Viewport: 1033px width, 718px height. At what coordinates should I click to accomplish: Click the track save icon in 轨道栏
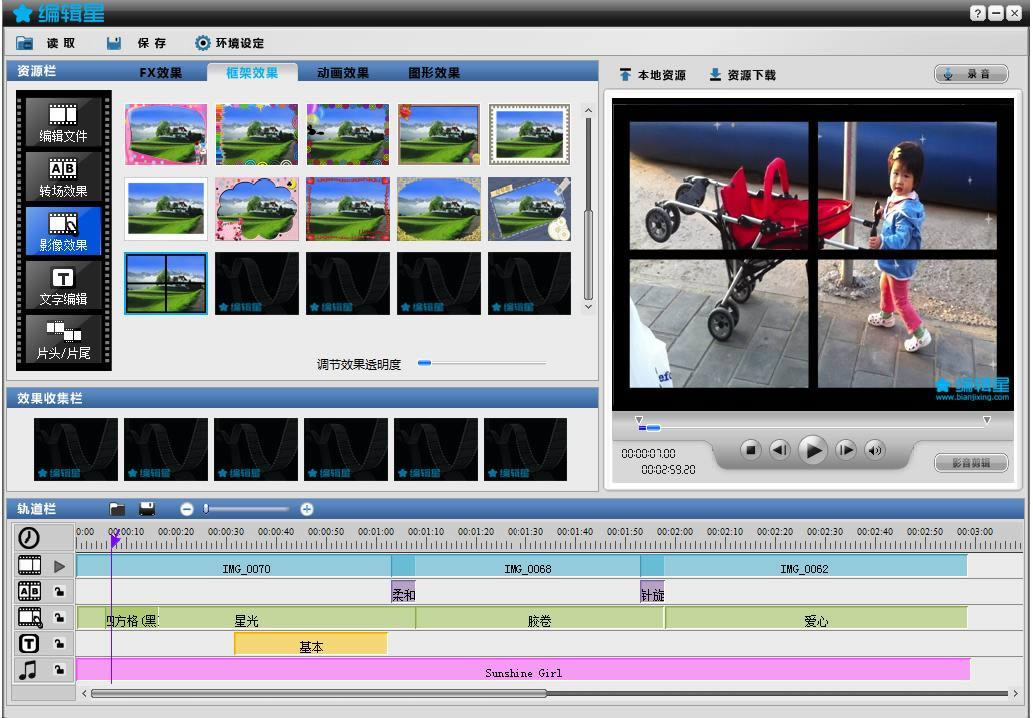(x=147, y=509)
